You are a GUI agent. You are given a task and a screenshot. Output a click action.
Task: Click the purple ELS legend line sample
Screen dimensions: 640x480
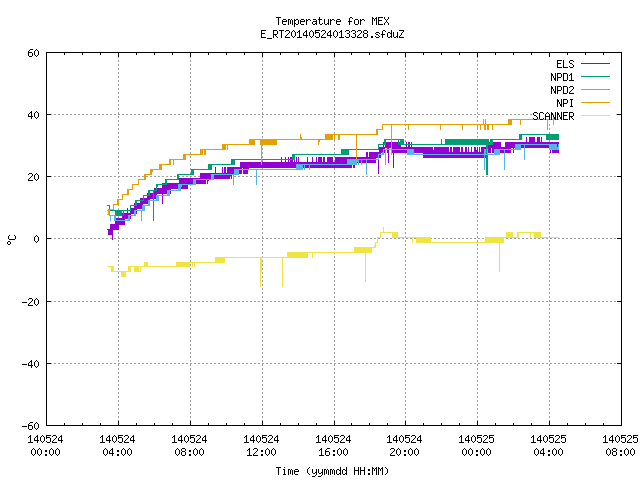(x=595, y=64)
